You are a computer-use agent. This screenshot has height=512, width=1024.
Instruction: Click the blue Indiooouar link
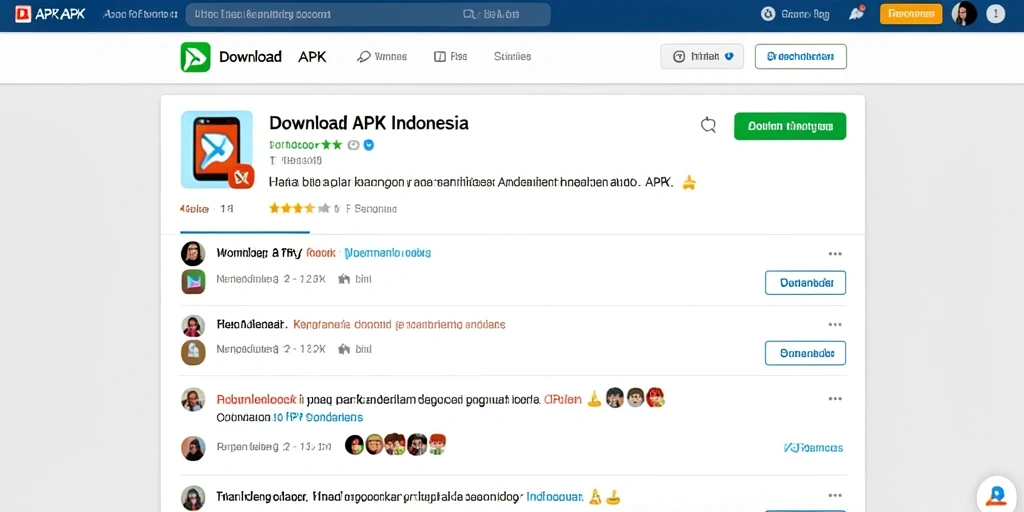click(554, 496)
